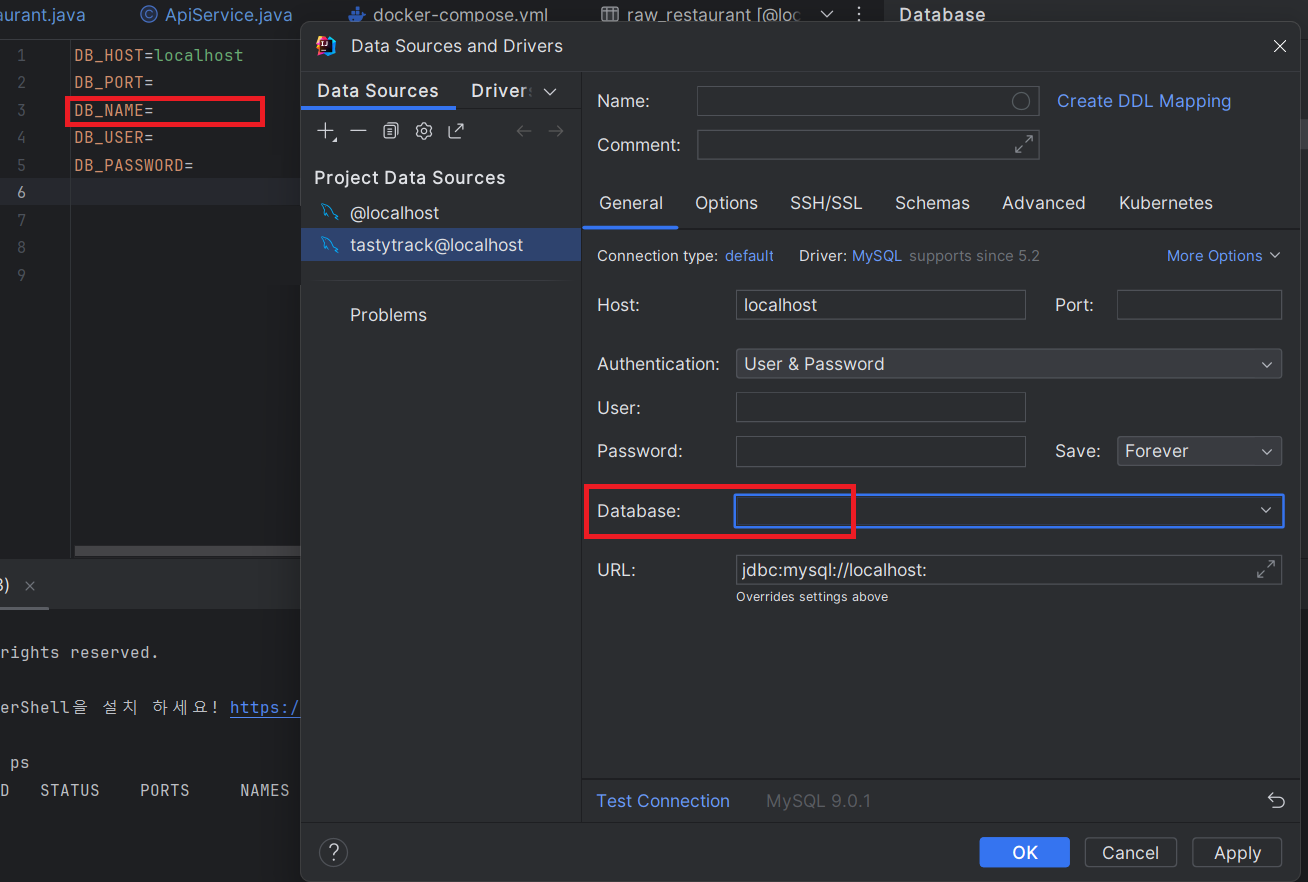Image resolution: width=1308 pixels, height=882 pixels.
Task: Select the tastytrack@localhost data source
Action: click(441, 245)
